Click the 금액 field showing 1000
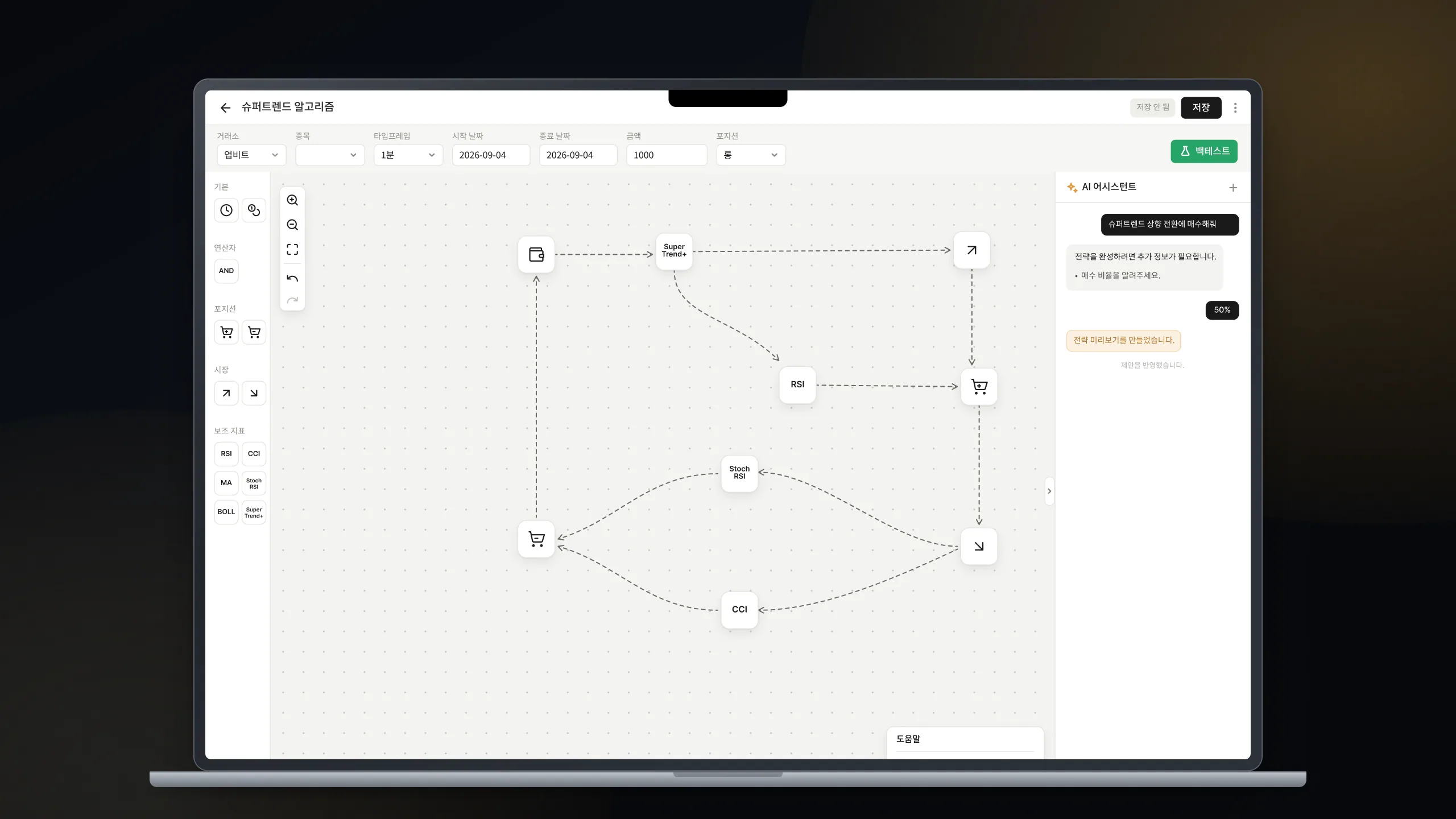 667,155
